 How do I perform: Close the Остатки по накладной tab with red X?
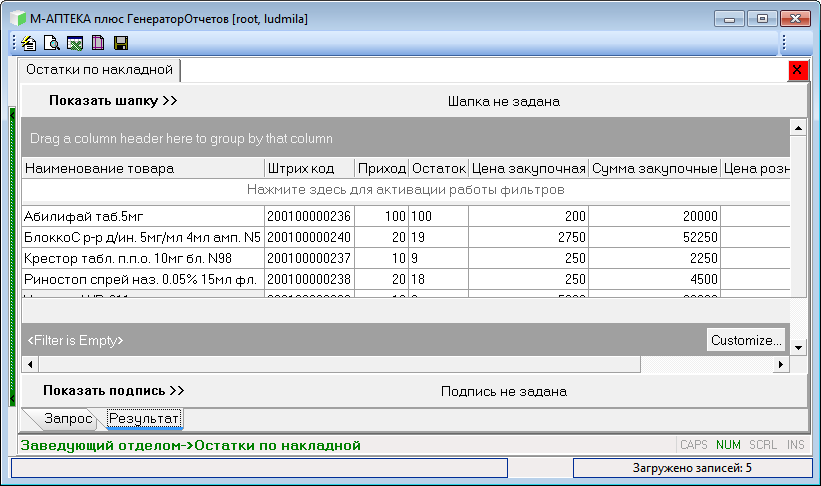point(798,70)
